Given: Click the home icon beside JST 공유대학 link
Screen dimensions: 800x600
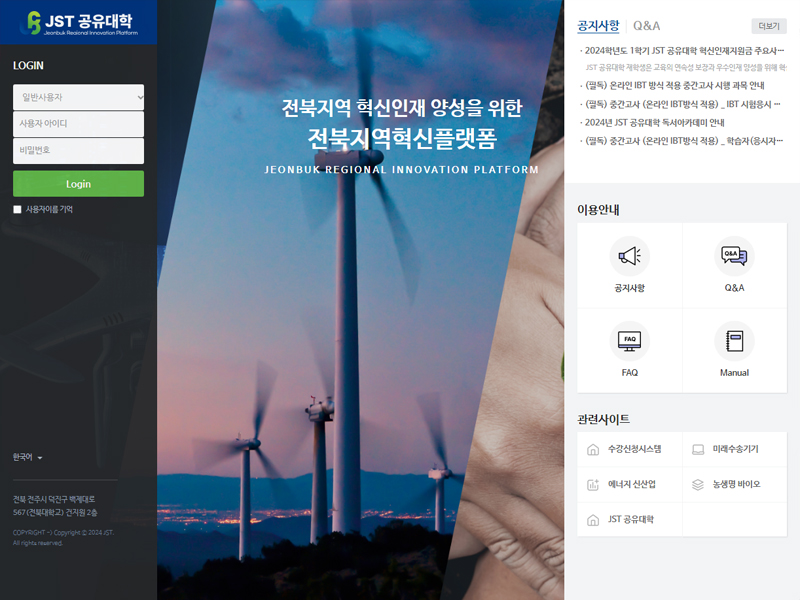Looking at the screenshot, I should pyautogui.click(x=593, y=520).
